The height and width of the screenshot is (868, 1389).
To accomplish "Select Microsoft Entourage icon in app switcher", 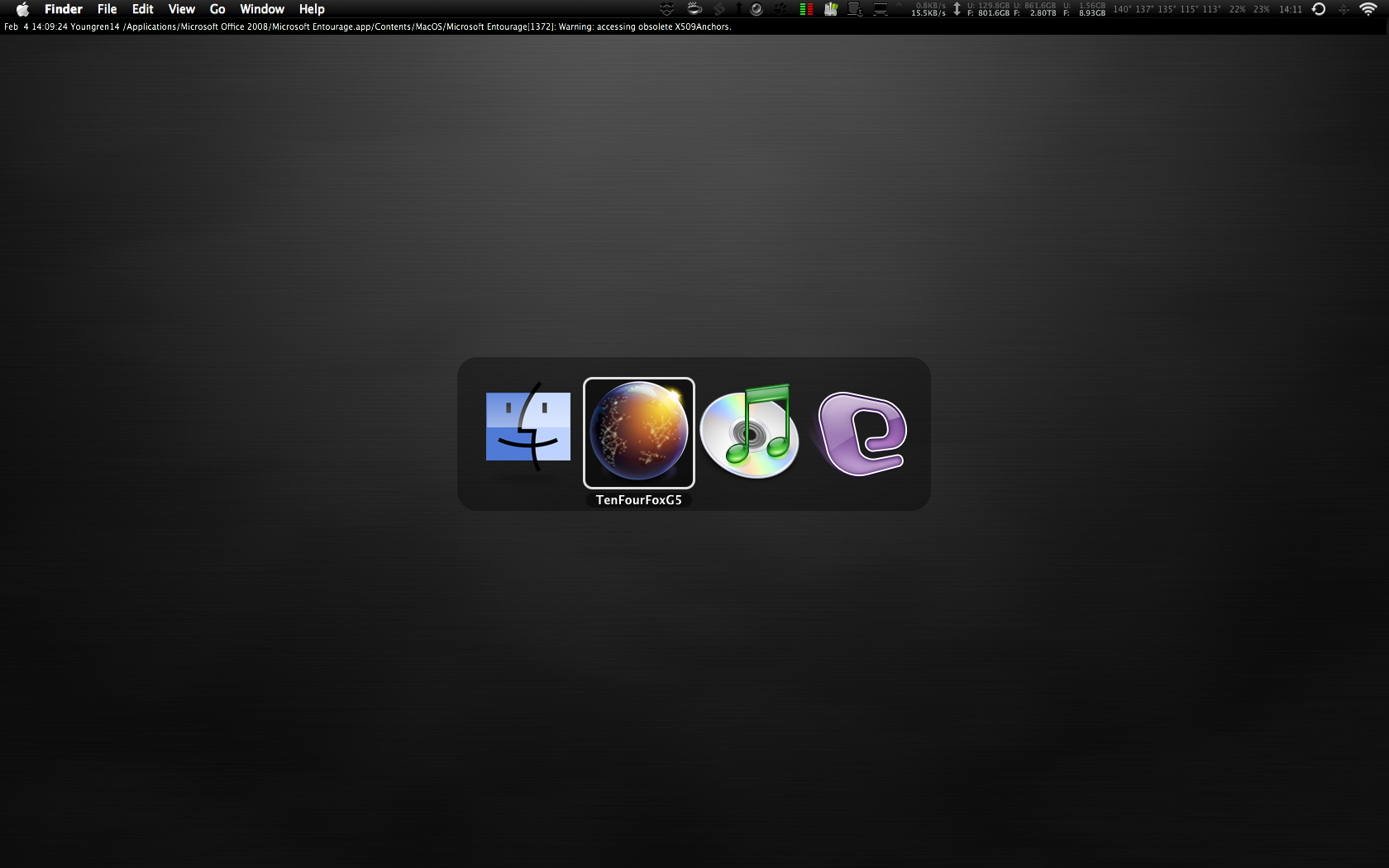I will click(x=861, y=433).
